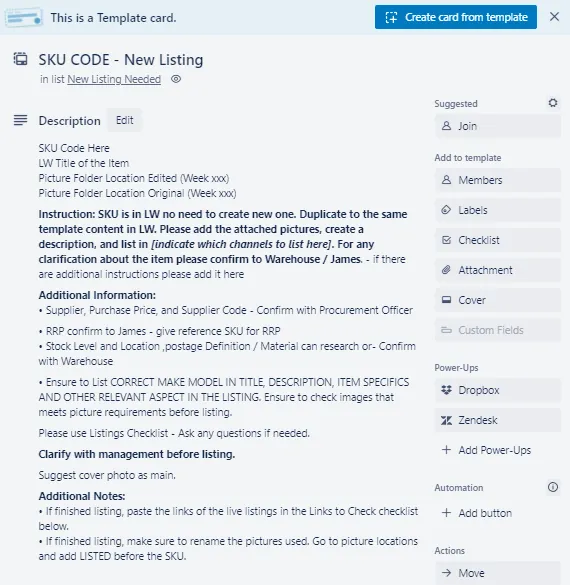
Task: Open Dropbox power-up
Action: (498, 390)
